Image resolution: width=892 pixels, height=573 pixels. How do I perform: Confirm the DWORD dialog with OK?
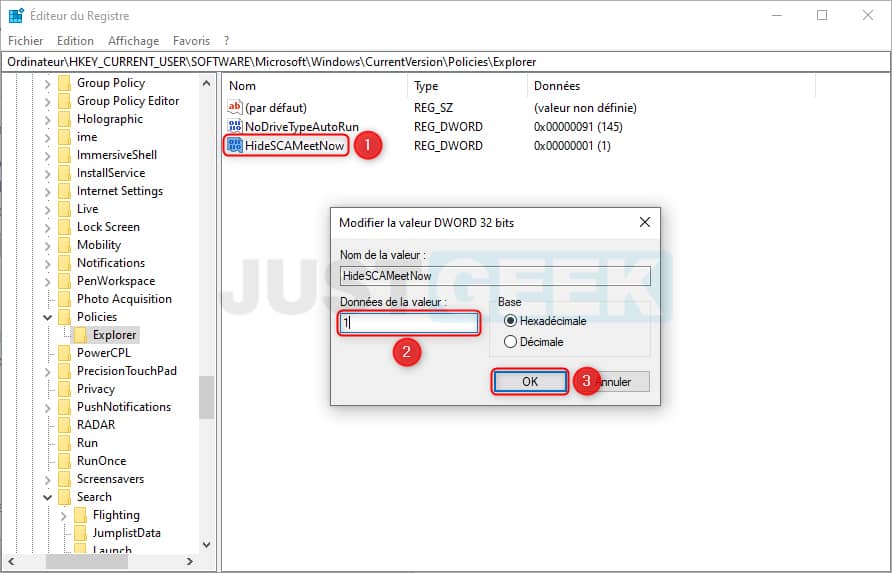[530, 382]
